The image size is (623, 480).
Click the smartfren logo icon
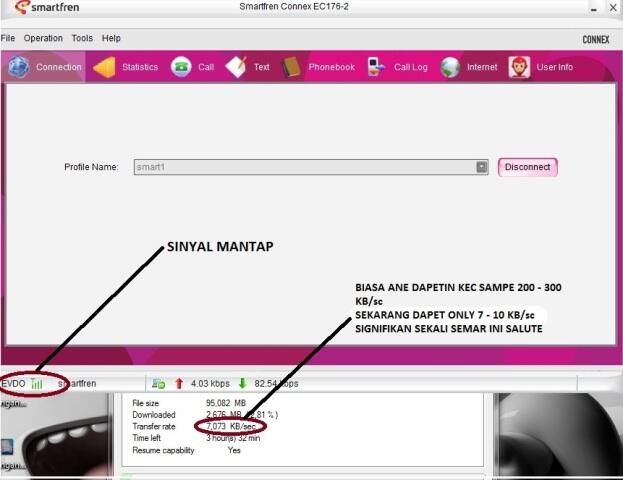tap(22, 7)
